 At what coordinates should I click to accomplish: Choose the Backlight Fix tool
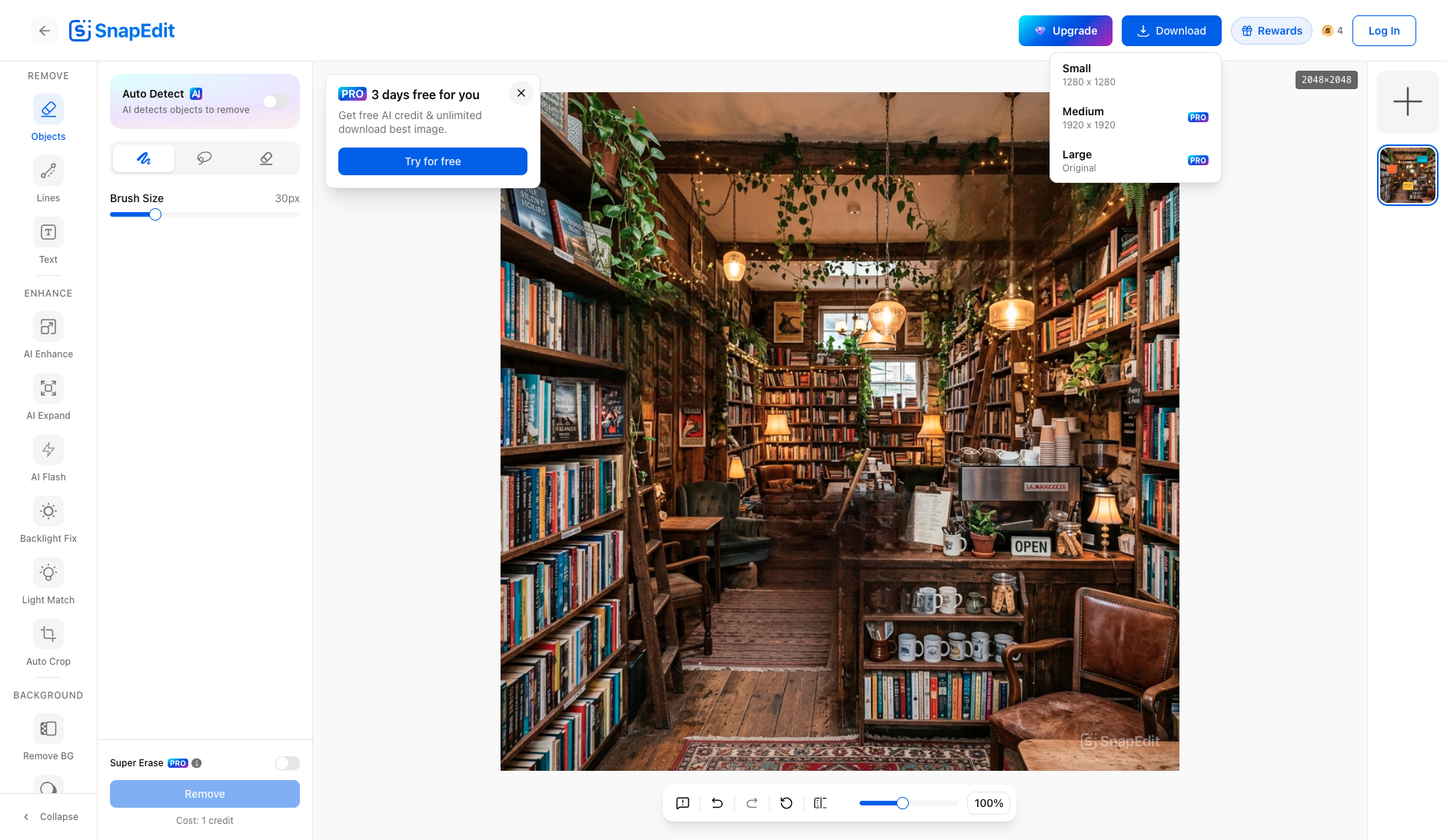(x=48, y=520)
